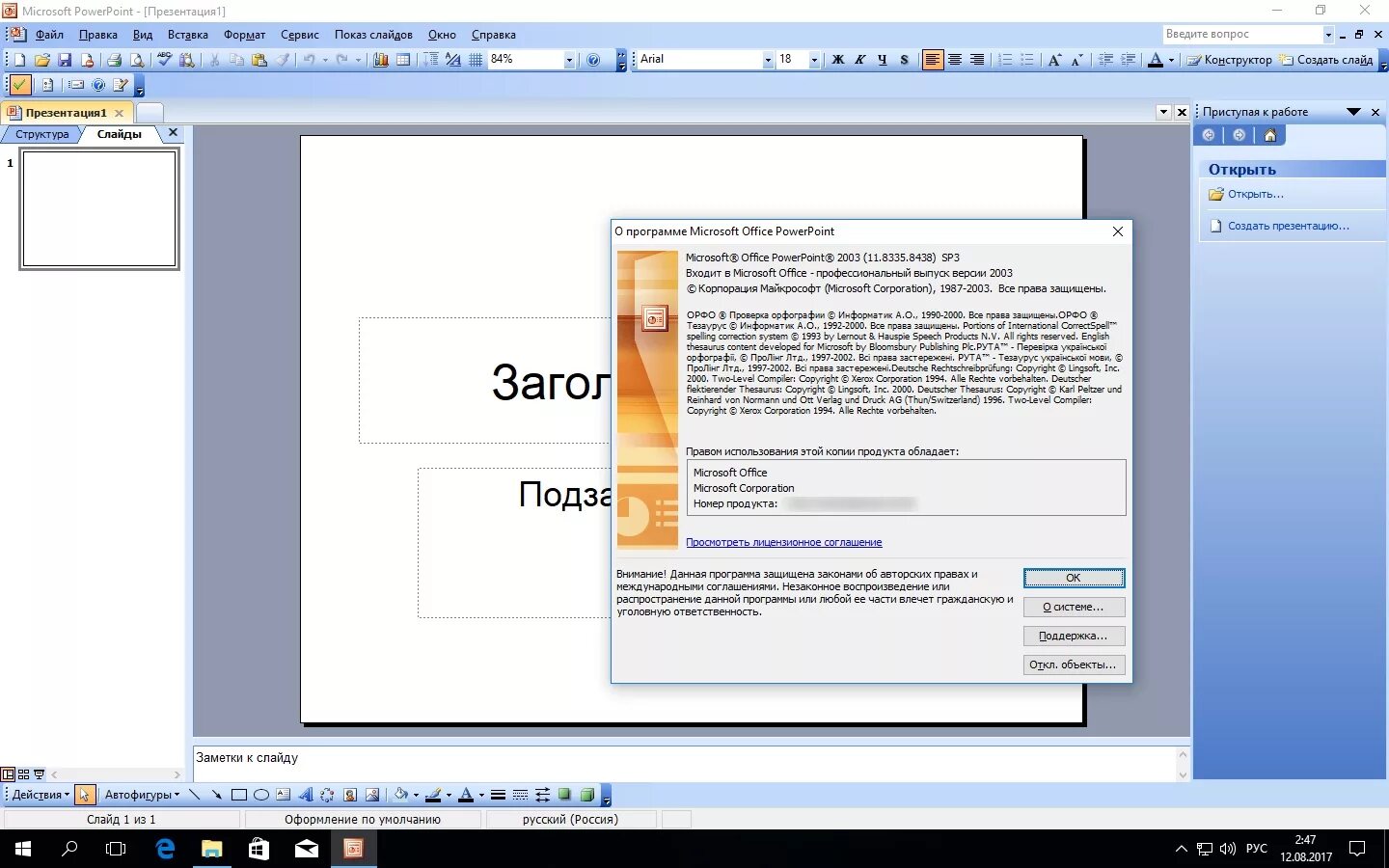Toggle numbered list formatting
The height and width of the screenshot is (868, 1389).
1005,60
